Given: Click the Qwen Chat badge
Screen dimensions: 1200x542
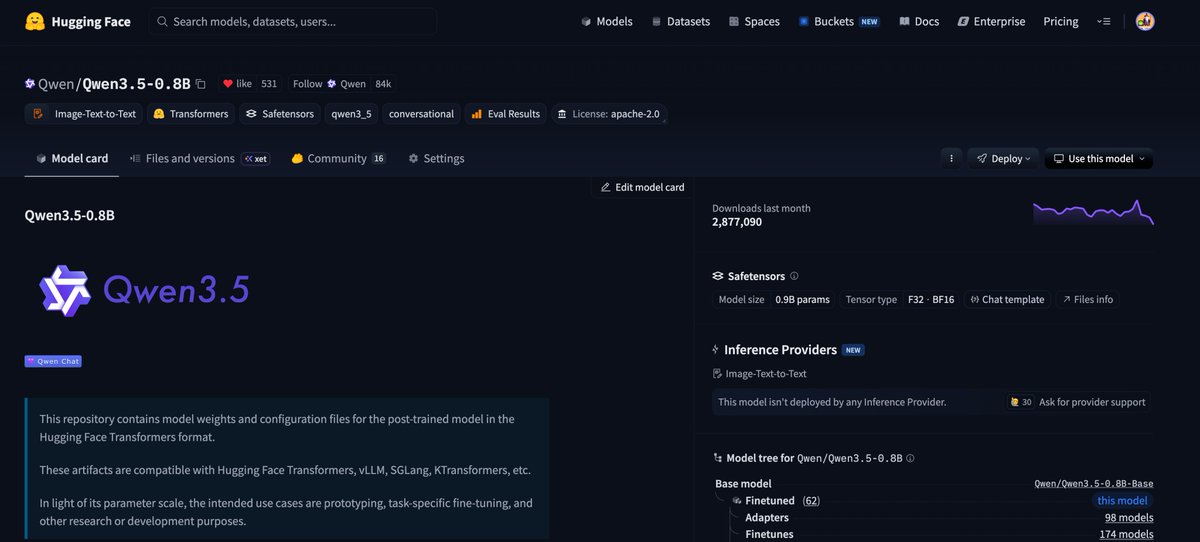Looking at the screenshot, I should pyautogui.click(x=53, y=361).
